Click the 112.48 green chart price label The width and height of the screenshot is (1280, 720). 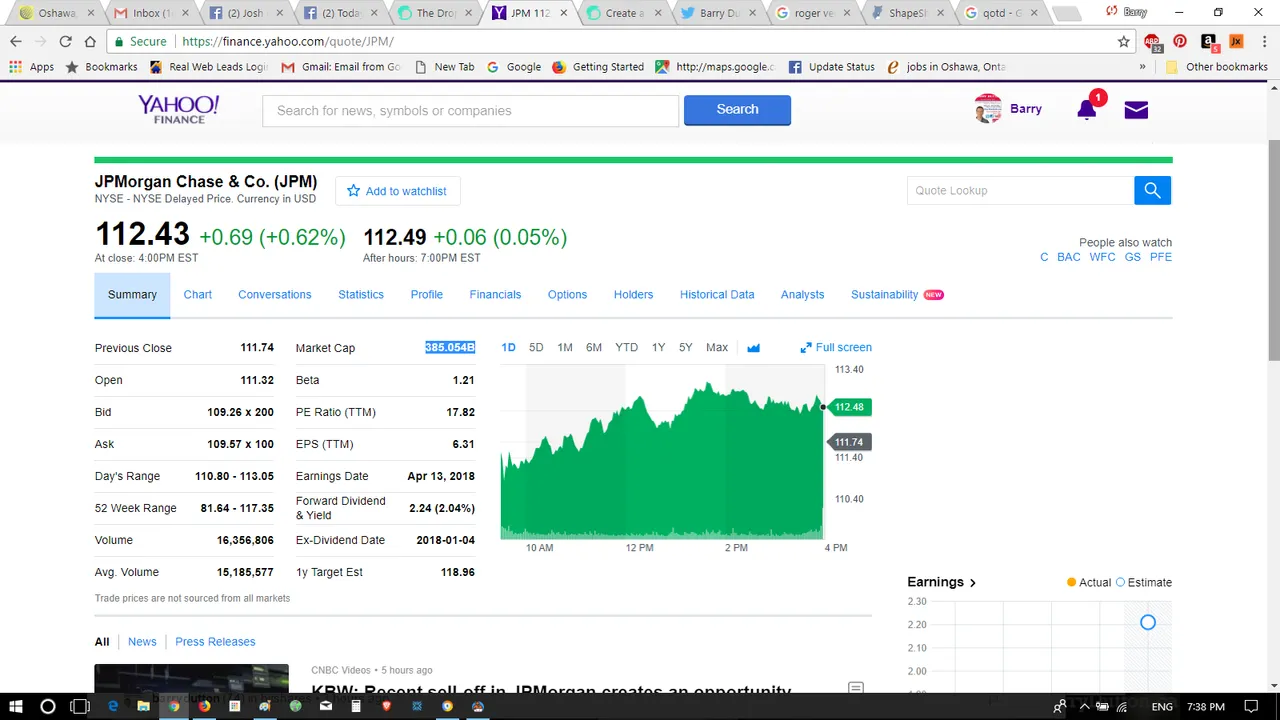tap(848, 407)
